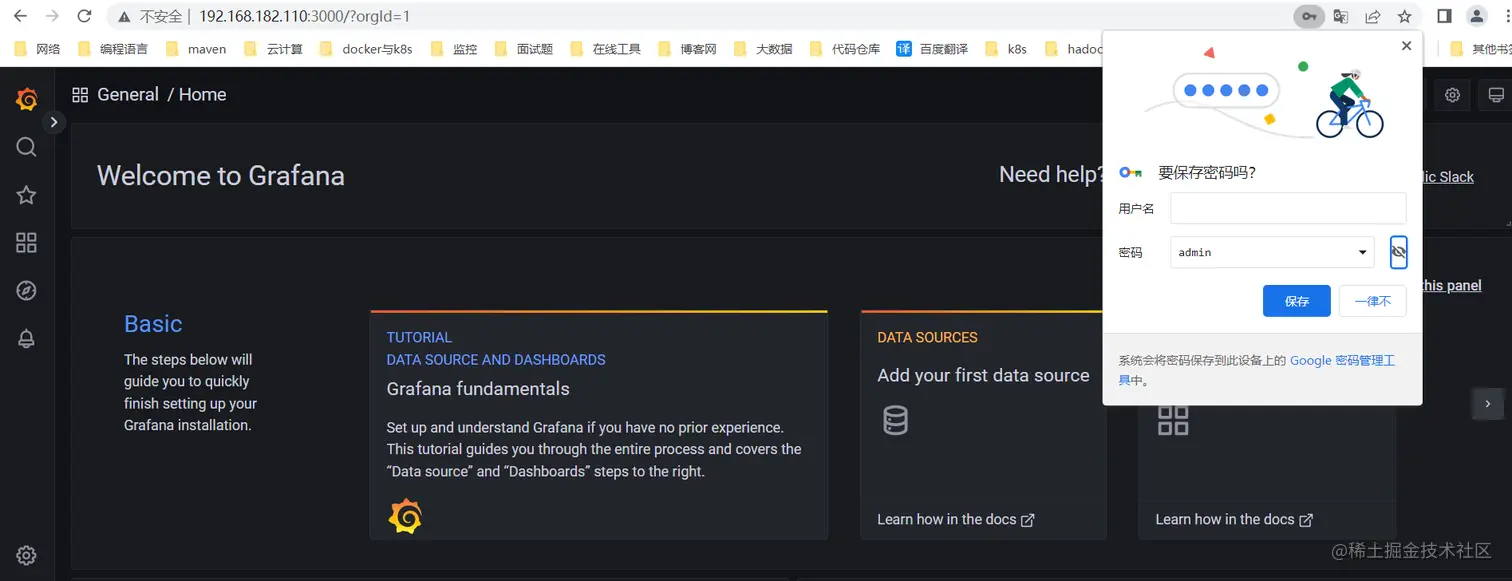This screenshot has width=1512, height=581.
Task: Close the save password popup
Action: coord(1406,45)
